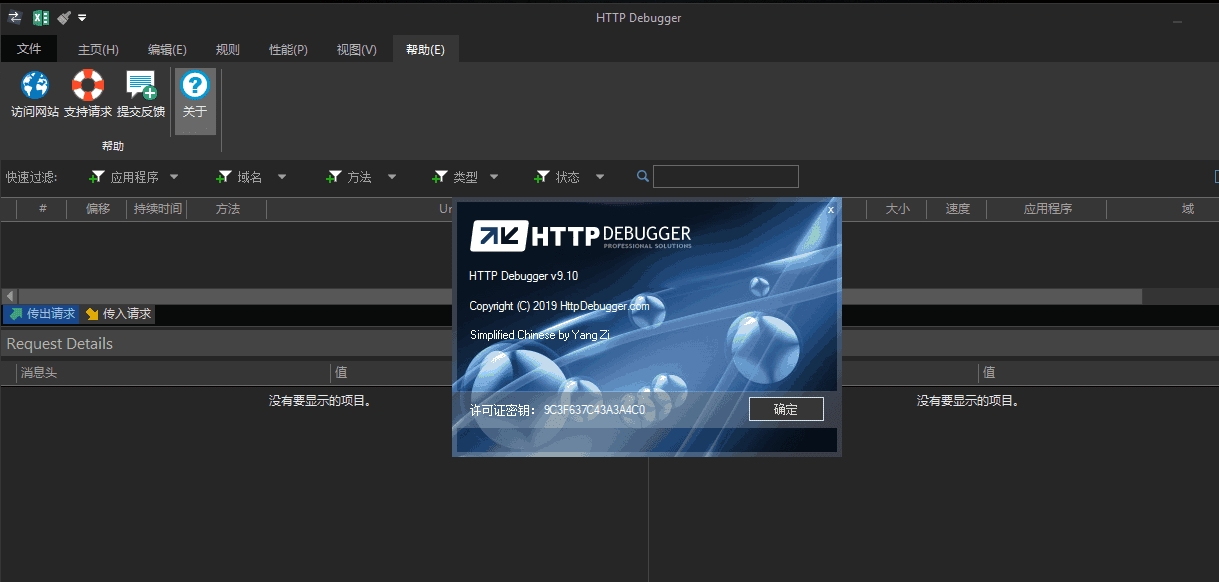Screen dimensions: 1219x582
Task: Click the 快速过滤 label
Action: coord(32,177)
